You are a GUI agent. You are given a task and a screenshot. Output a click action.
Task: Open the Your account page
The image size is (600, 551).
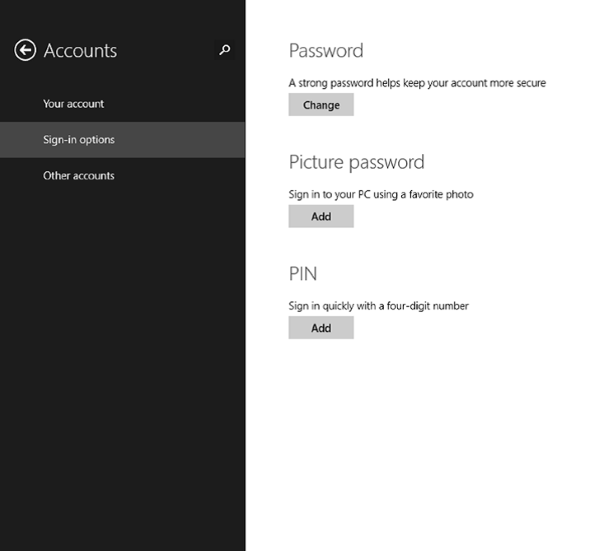(x=73, y=104)
